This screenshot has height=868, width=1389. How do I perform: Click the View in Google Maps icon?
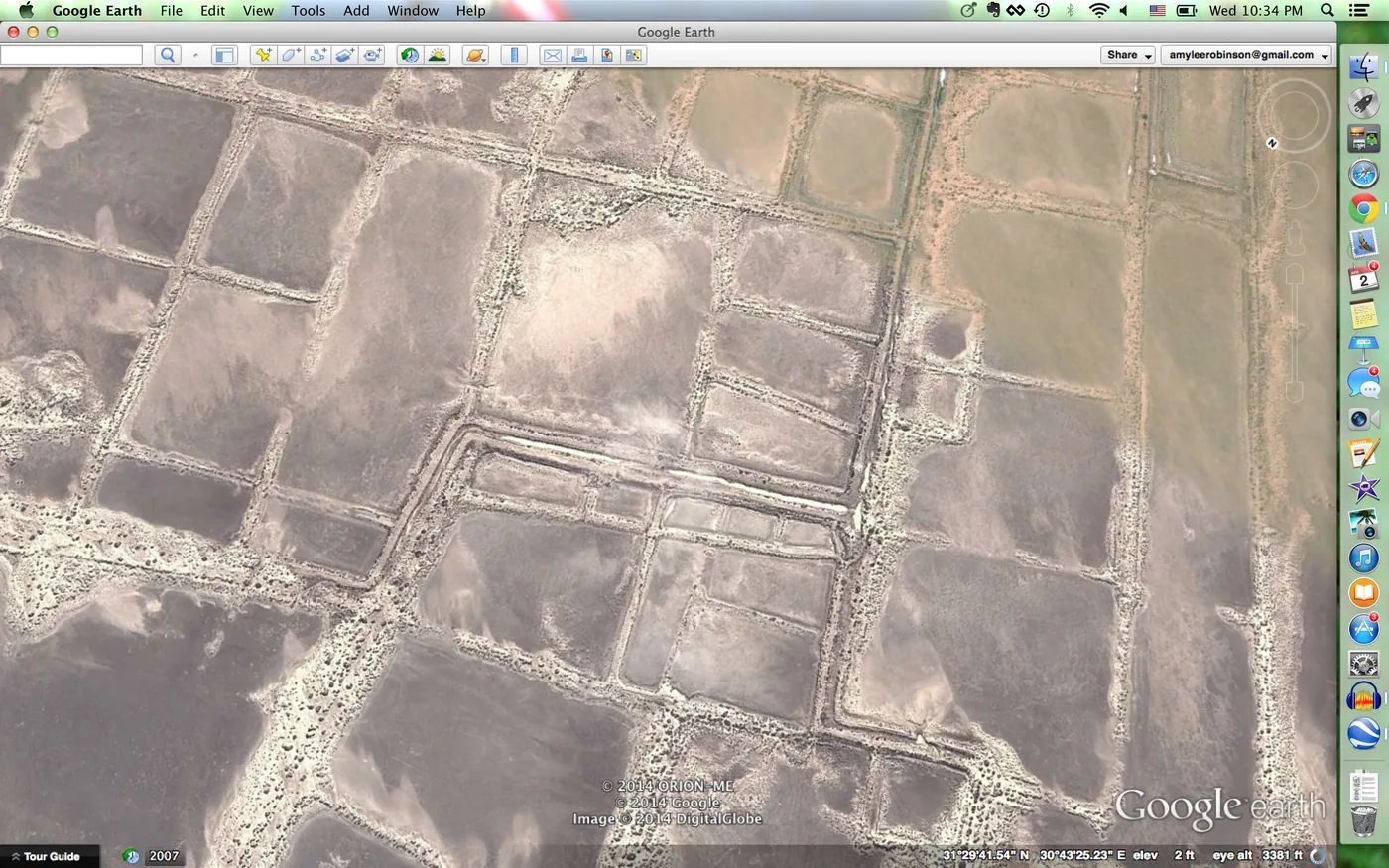click(633, 56)
